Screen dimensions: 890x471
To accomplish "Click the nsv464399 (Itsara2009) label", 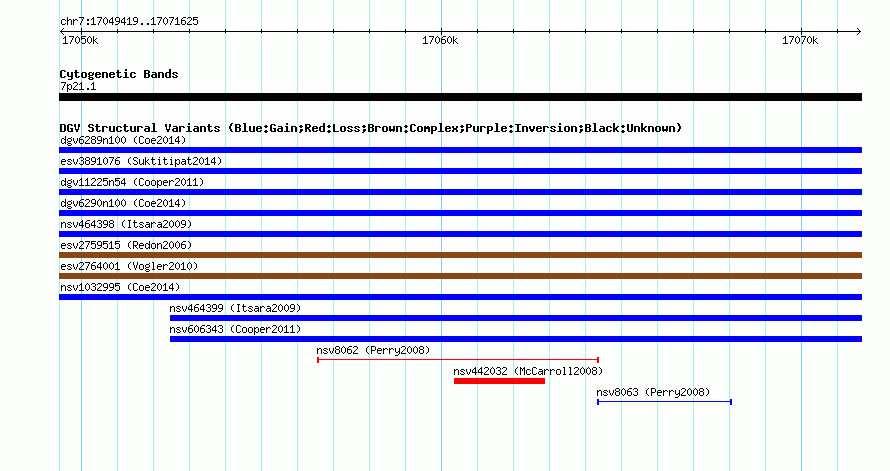I will click(235, 308).
